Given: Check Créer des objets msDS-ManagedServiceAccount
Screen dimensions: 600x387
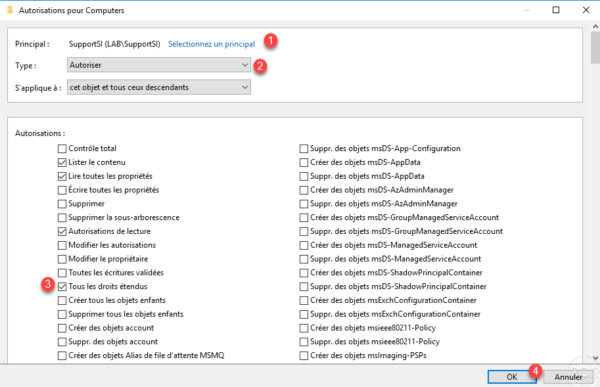Looking at the screenshot, I should (x=304, y=245).
